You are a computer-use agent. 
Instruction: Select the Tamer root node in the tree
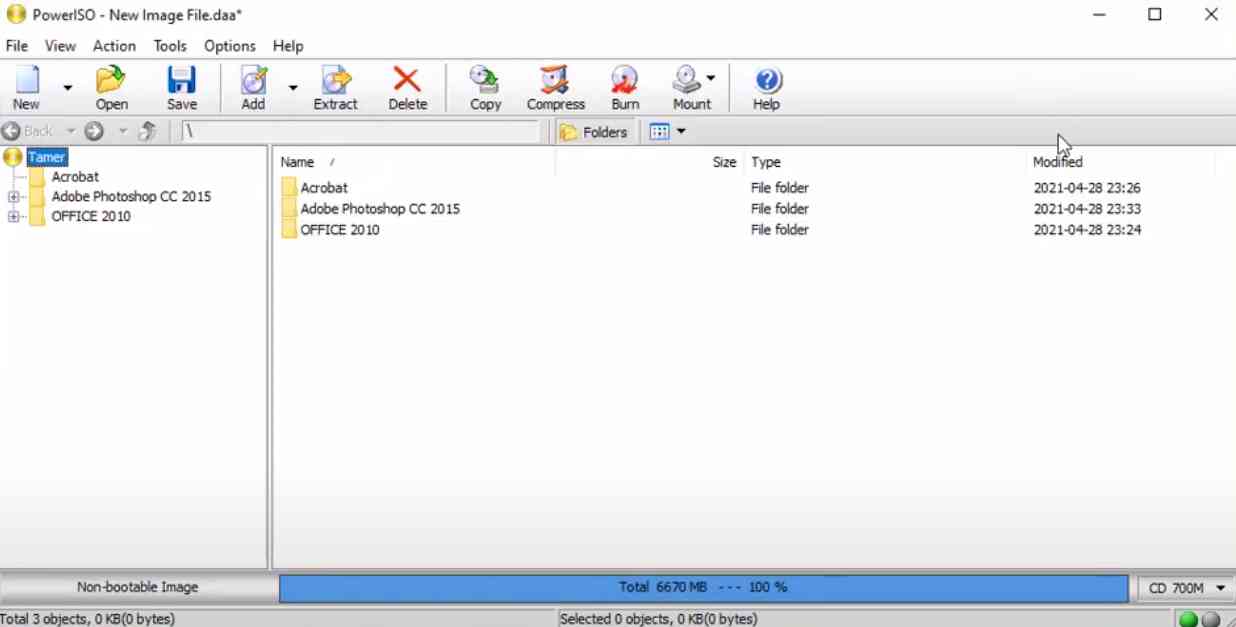(x=47, y=157)
